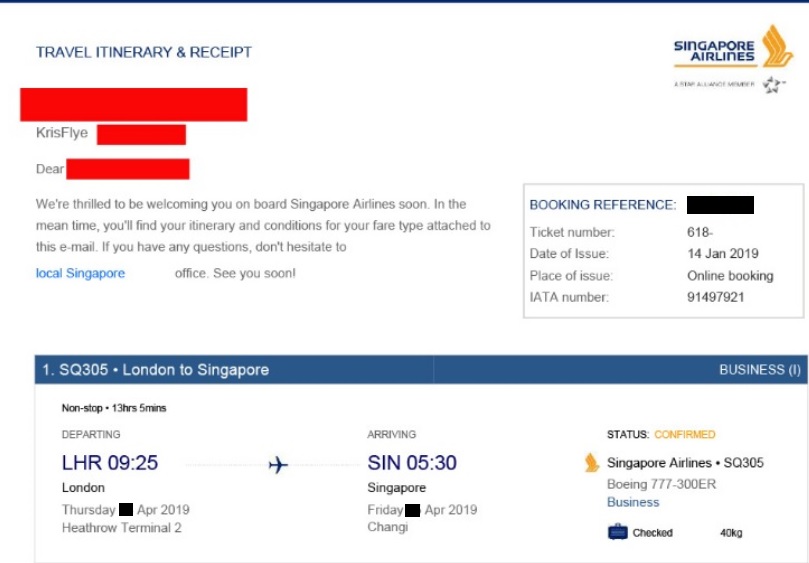Screen dimensions: 809x563
Task: Click the BOOKING REFERENCE label
Action: [603, 205]
